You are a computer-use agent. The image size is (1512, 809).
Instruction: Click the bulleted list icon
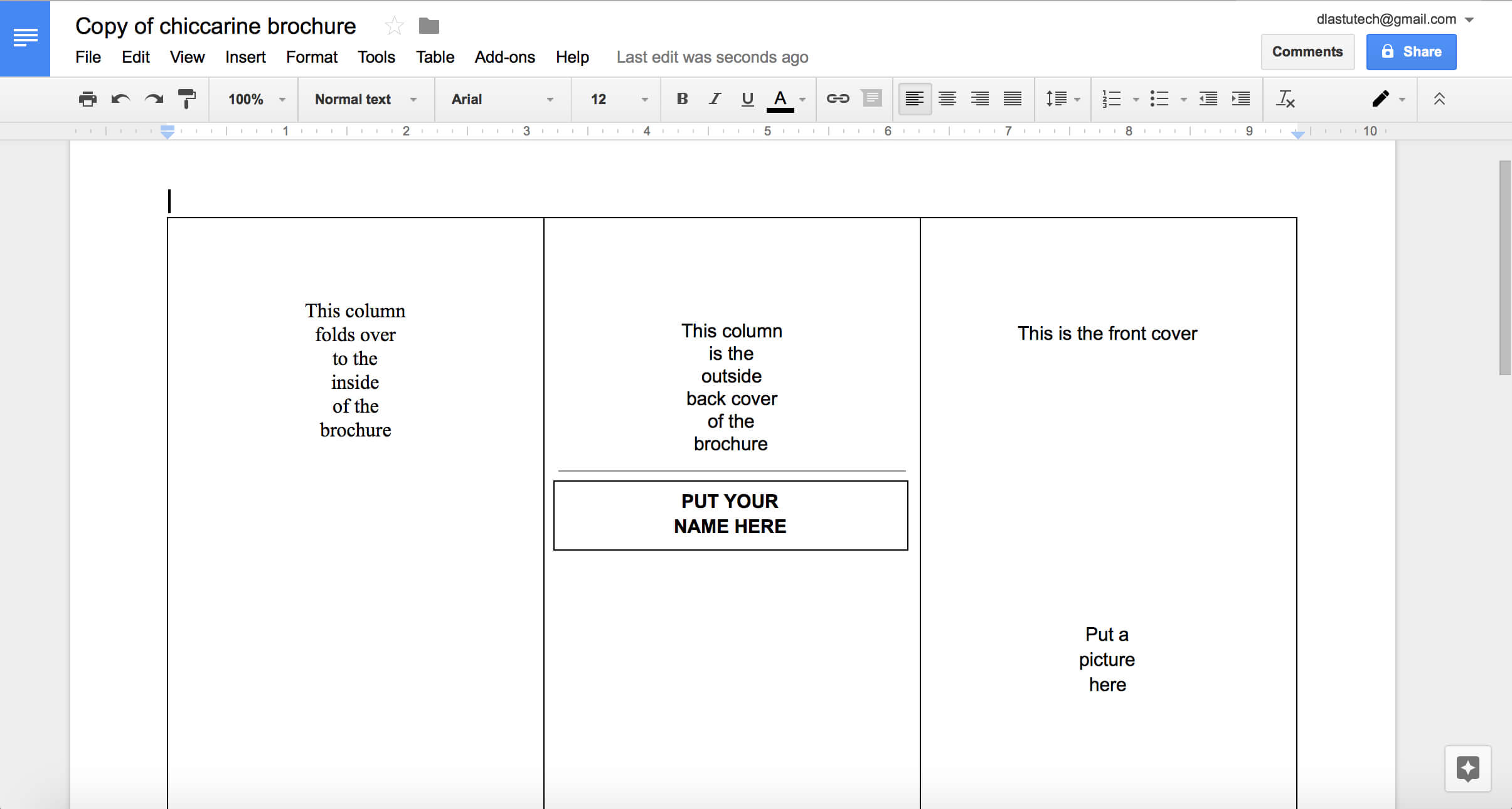point(1159,98)
